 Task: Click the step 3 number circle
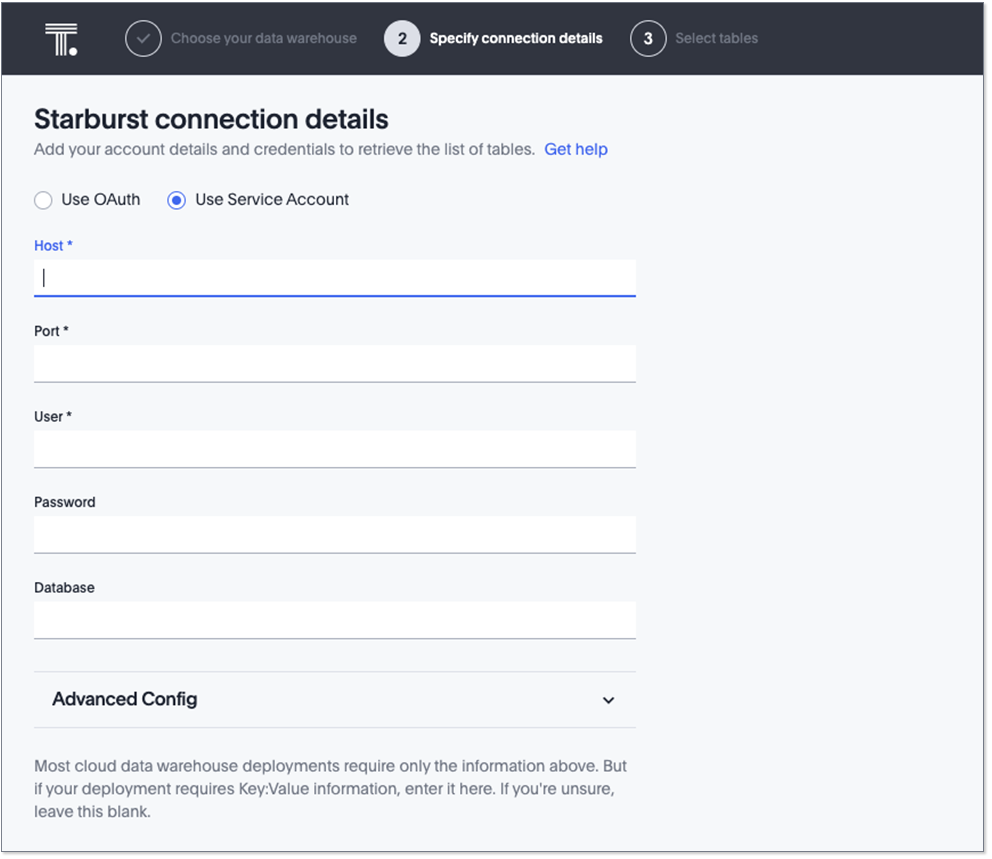coord(648,39)
